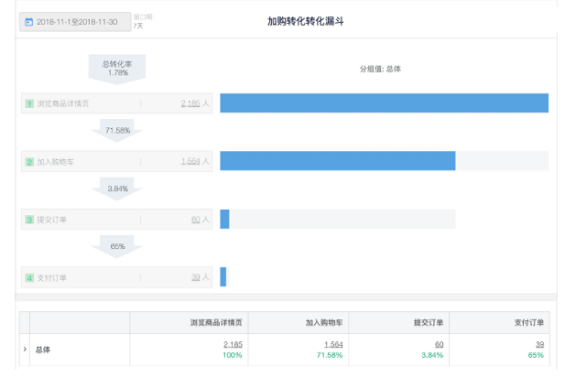Screen dimensions: 565x377
Task: Click the 支付订单 table column header
Action: [529, 323]
